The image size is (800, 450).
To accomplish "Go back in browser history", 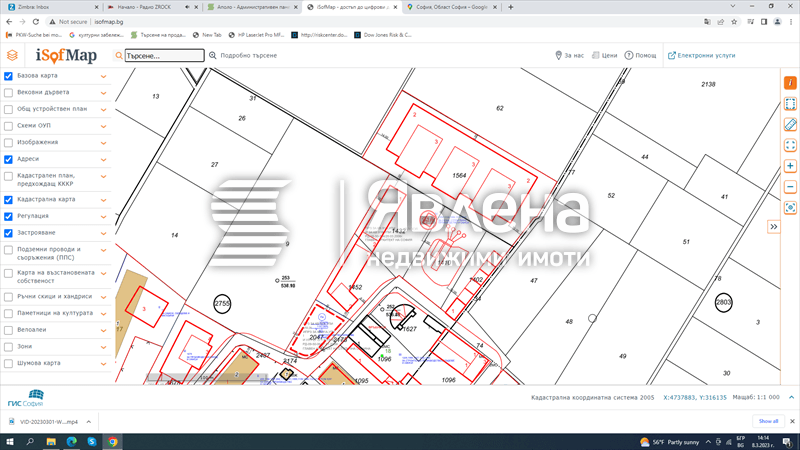I will coord(9,22).
